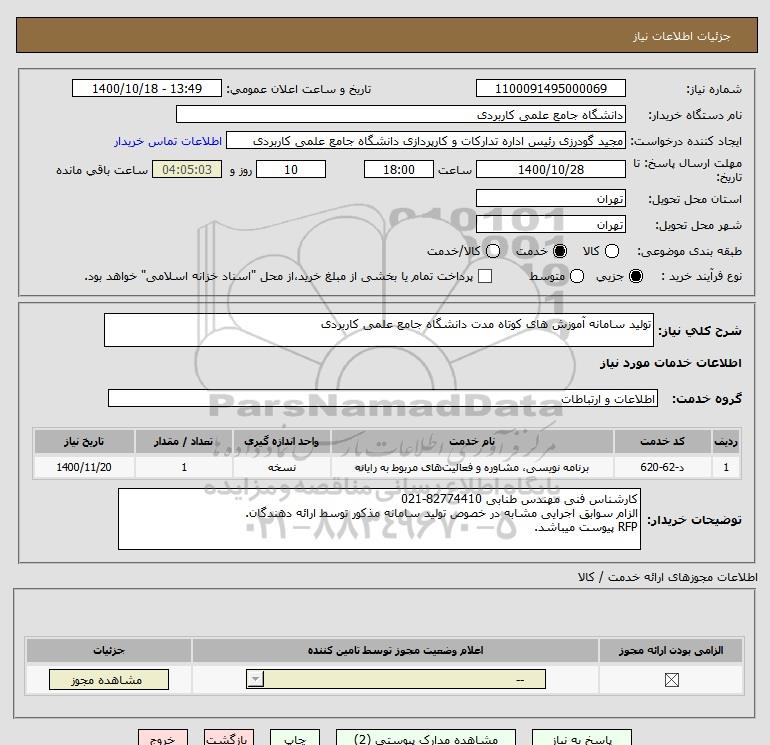Select the کالا radio button
This screenshot has width=770, height=745.
point(611,251)
